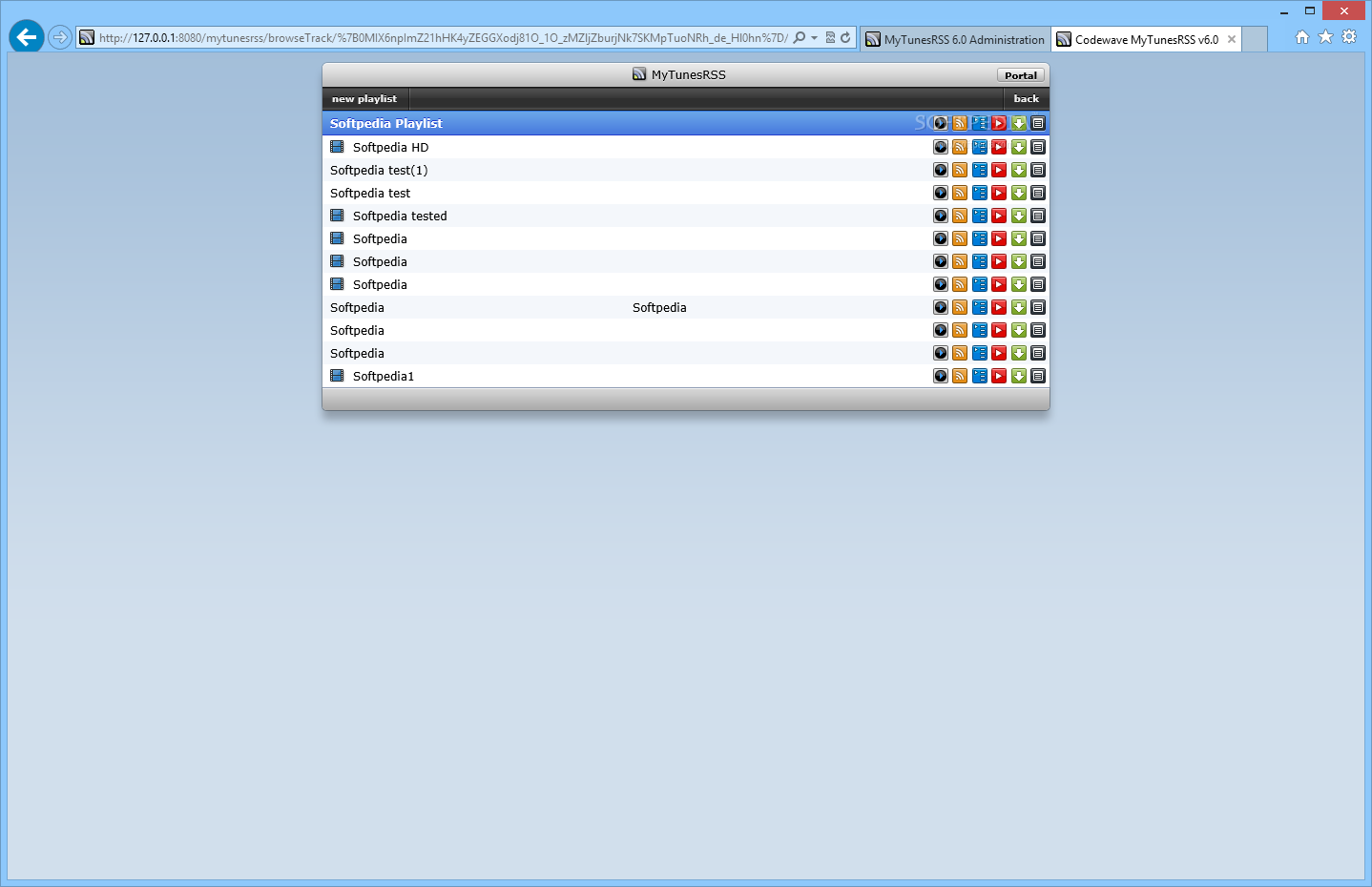Select the Softpedia tested track name
The height and width of the screenshot is (887, 1372).
click(400, 216)
